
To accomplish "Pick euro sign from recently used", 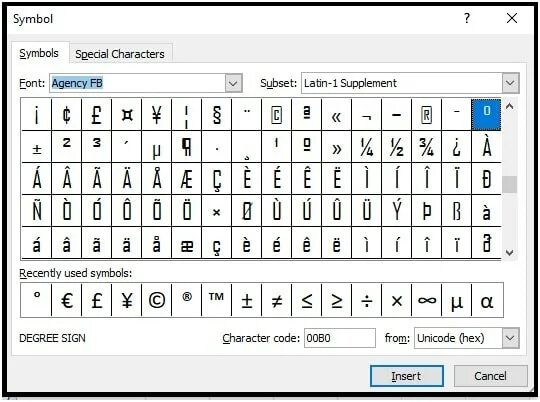I will coord(66,300).
